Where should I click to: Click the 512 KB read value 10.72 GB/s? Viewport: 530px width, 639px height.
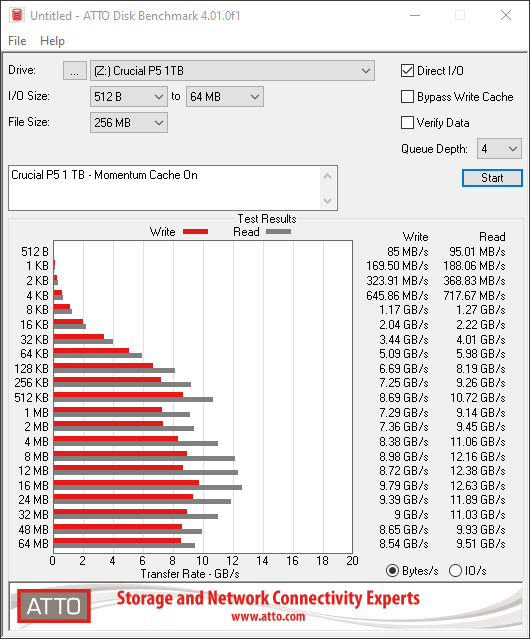click(477, 398)
